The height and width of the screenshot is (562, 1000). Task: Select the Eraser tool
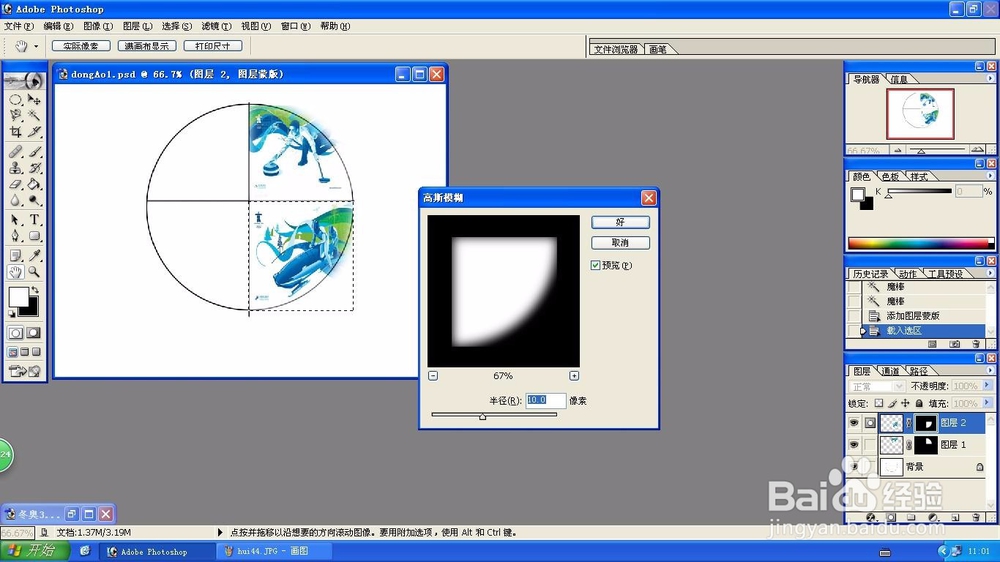point(15,184)
